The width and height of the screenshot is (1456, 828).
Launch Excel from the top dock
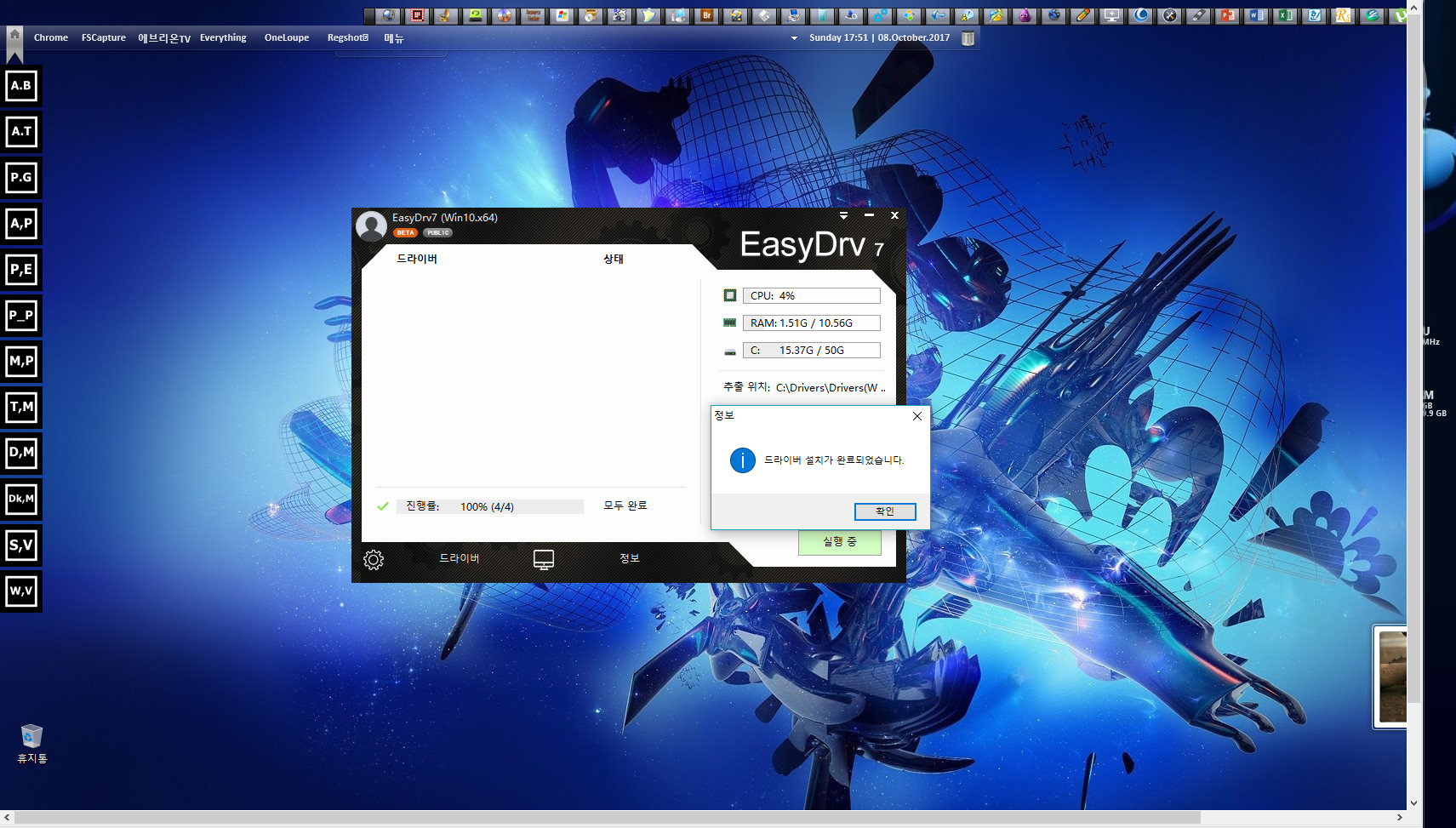(x=1286, y=15)
